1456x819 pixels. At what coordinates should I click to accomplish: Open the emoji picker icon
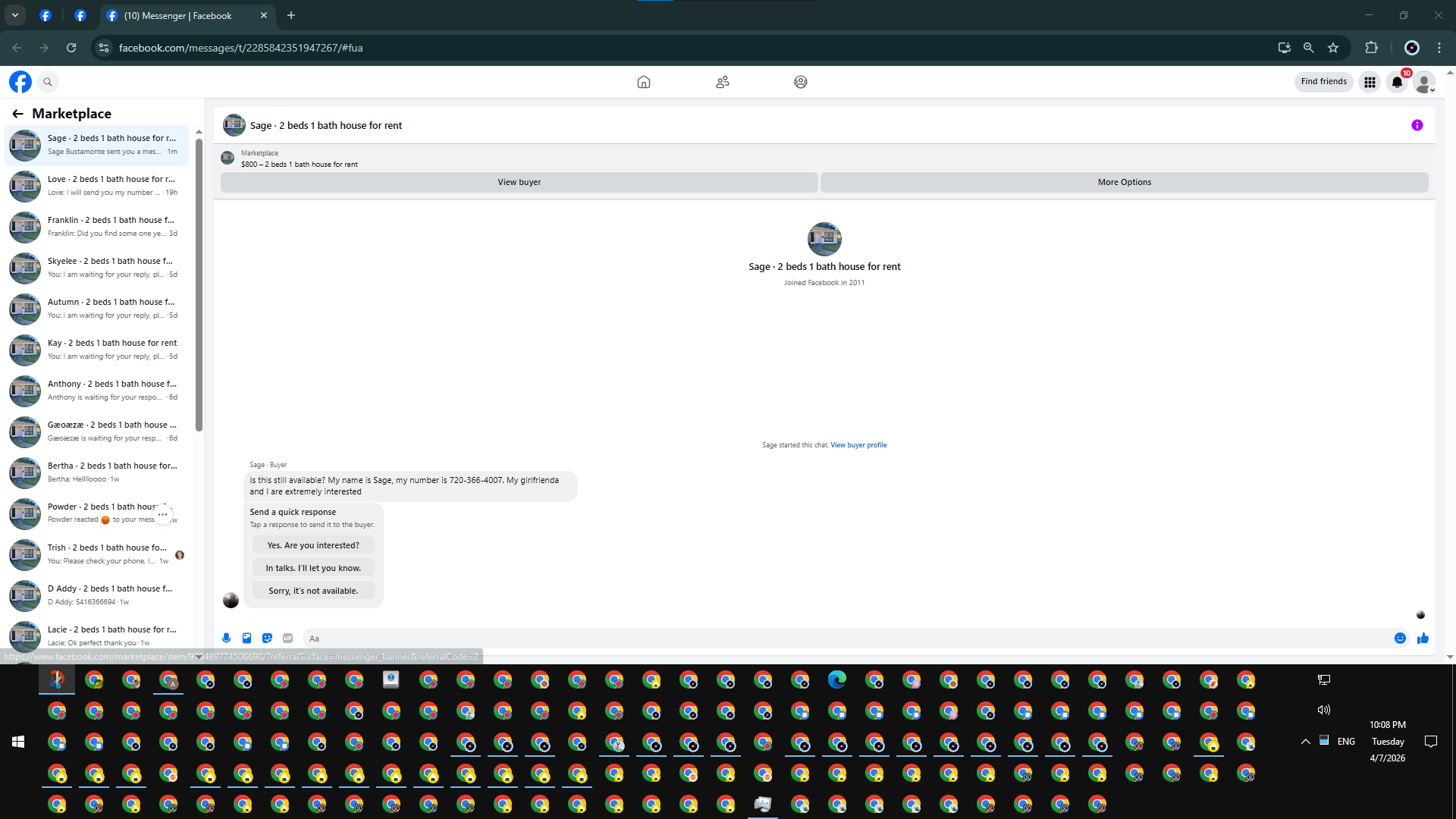(1401, 639)
